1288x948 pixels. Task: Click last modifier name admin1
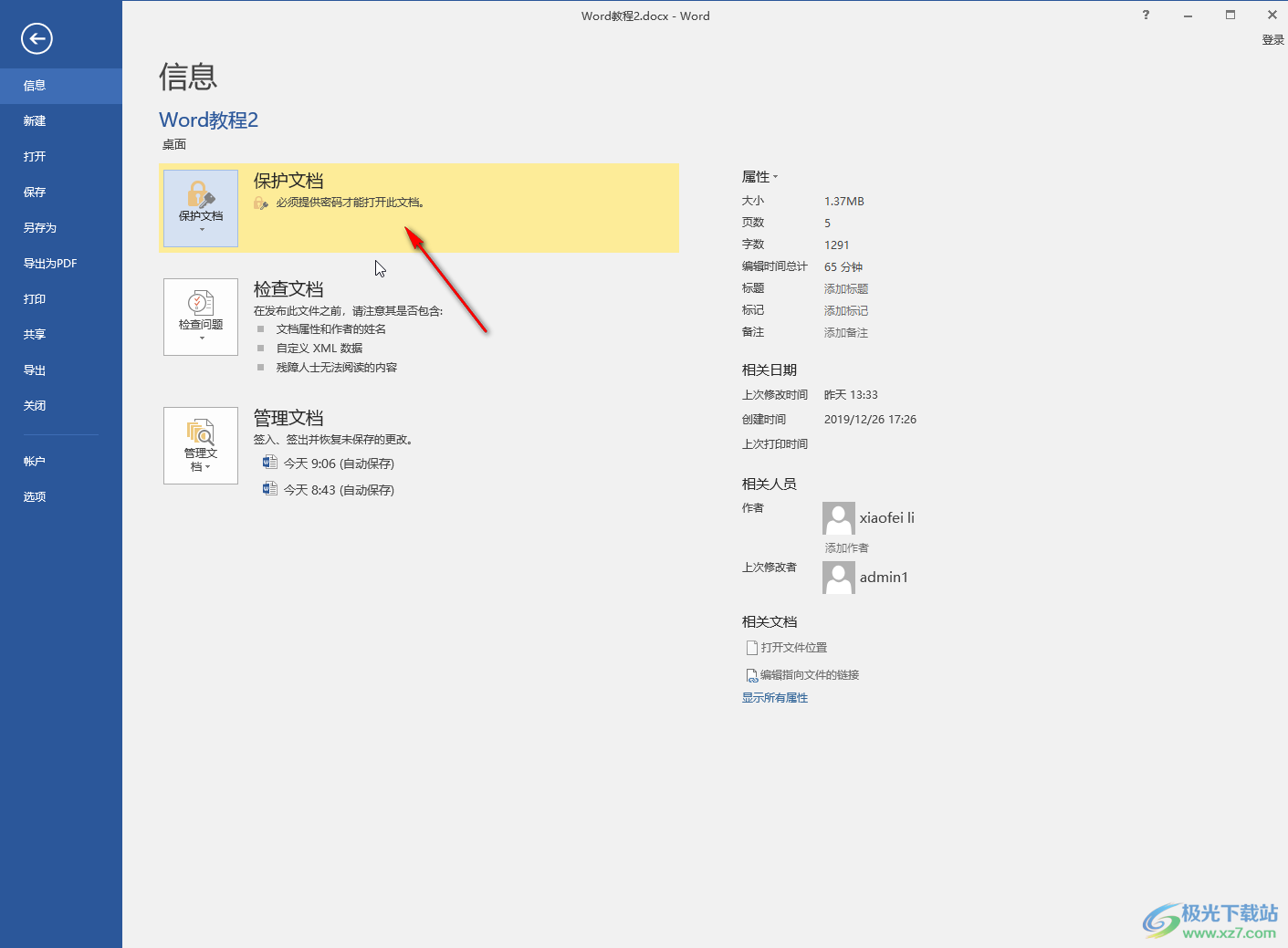tap(884, 578)
